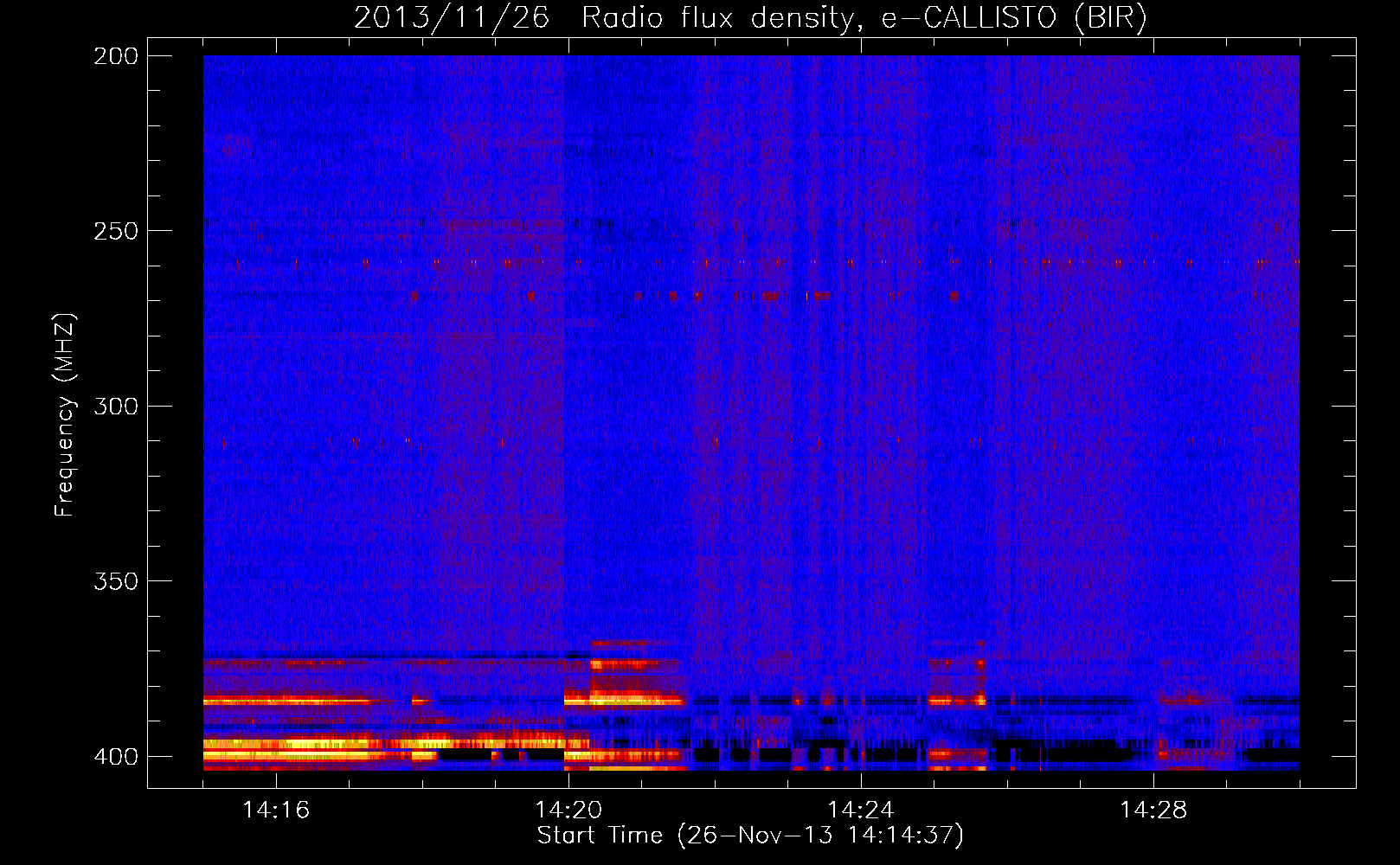
Task: Click the plot title '2013/11/26 Radio flux density, e-CALLISTO (BIR)'
Action: tap(750, 18)
